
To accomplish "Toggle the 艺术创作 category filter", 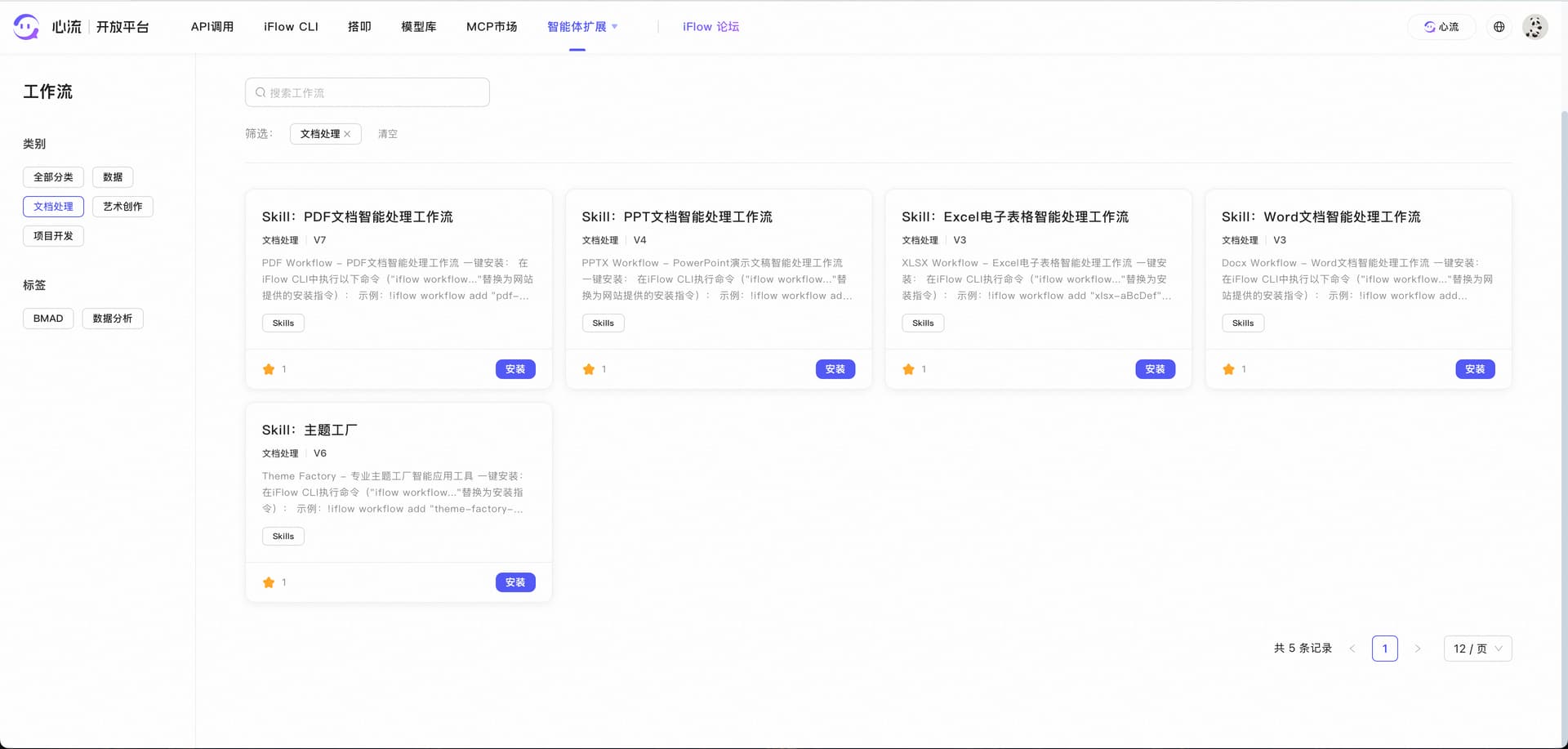I will click(x=122, y=207).
